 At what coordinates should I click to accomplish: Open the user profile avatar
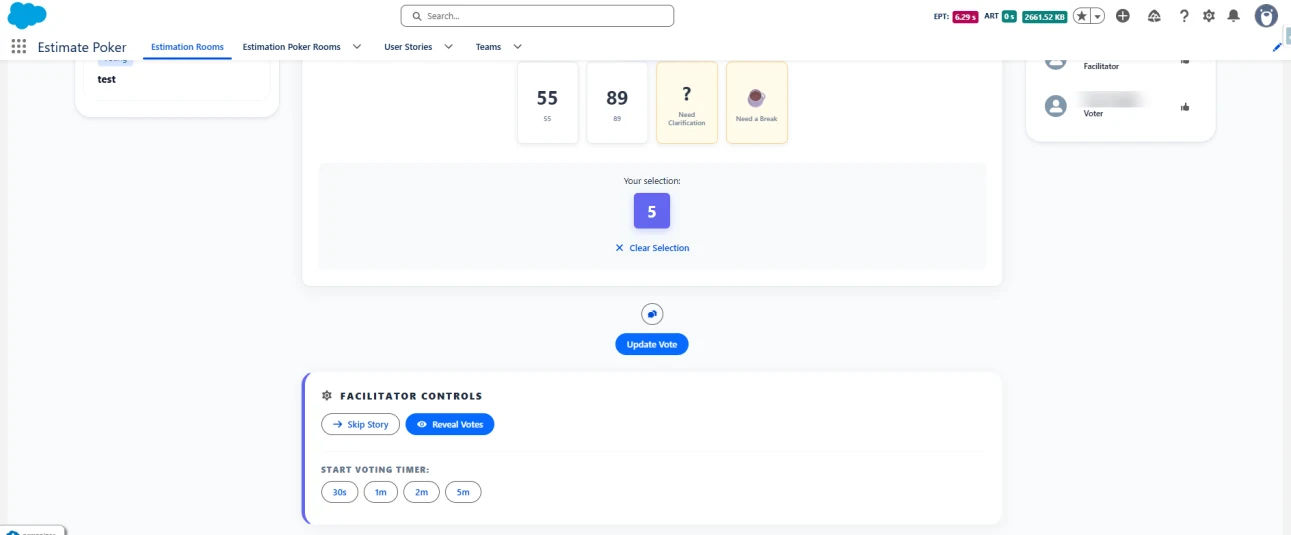click(1266, 16)
